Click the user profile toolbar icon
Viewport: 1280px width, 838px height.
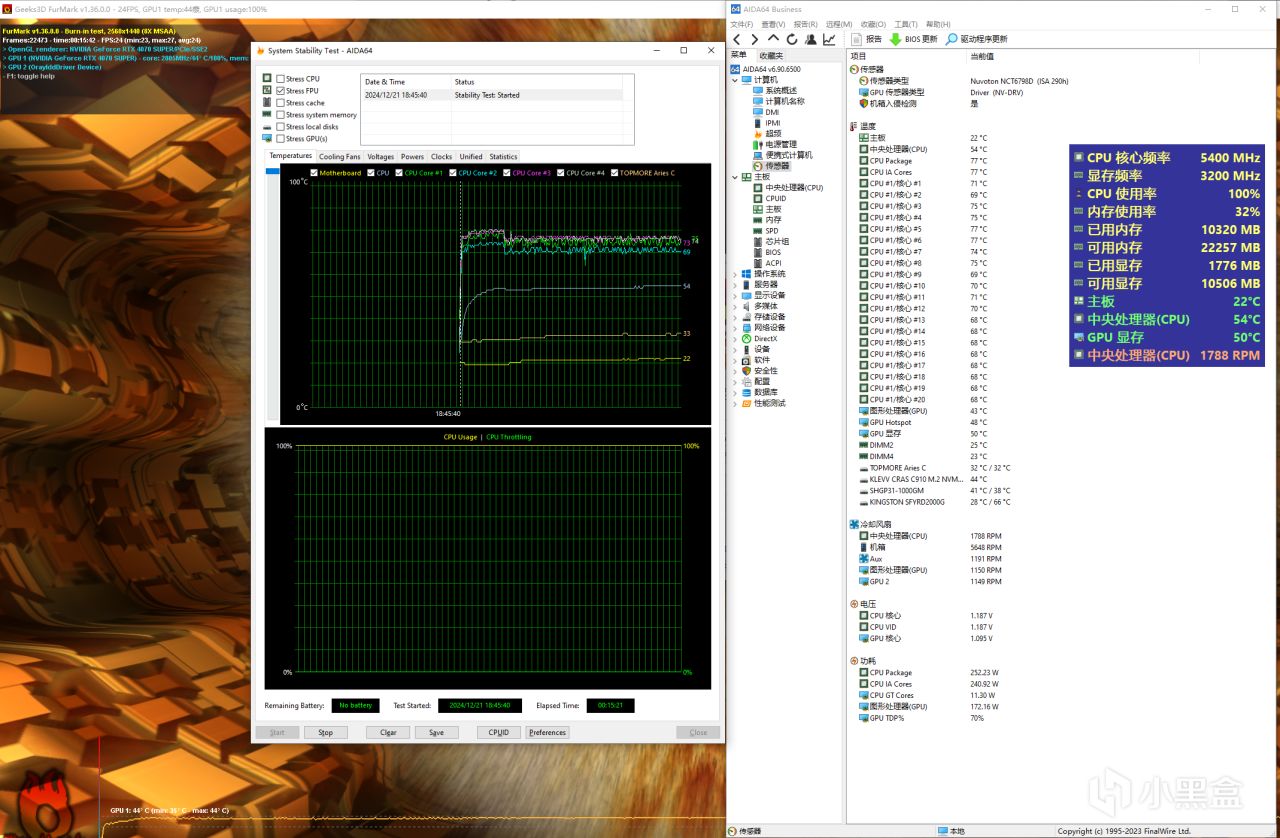[809, 39]
